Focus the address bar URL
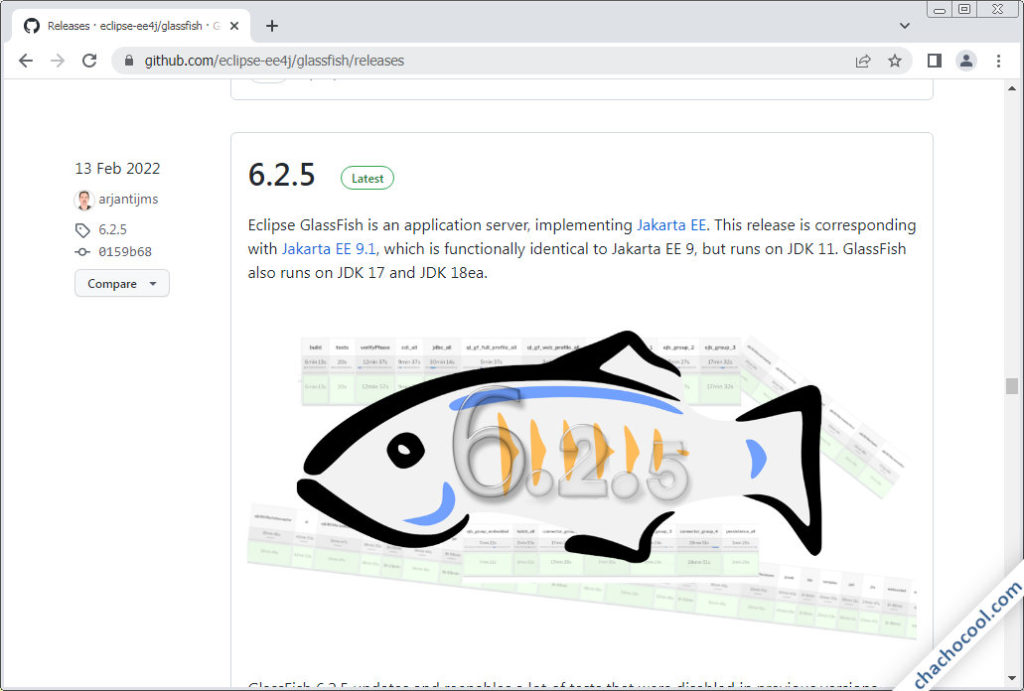 tap(274, 61)
